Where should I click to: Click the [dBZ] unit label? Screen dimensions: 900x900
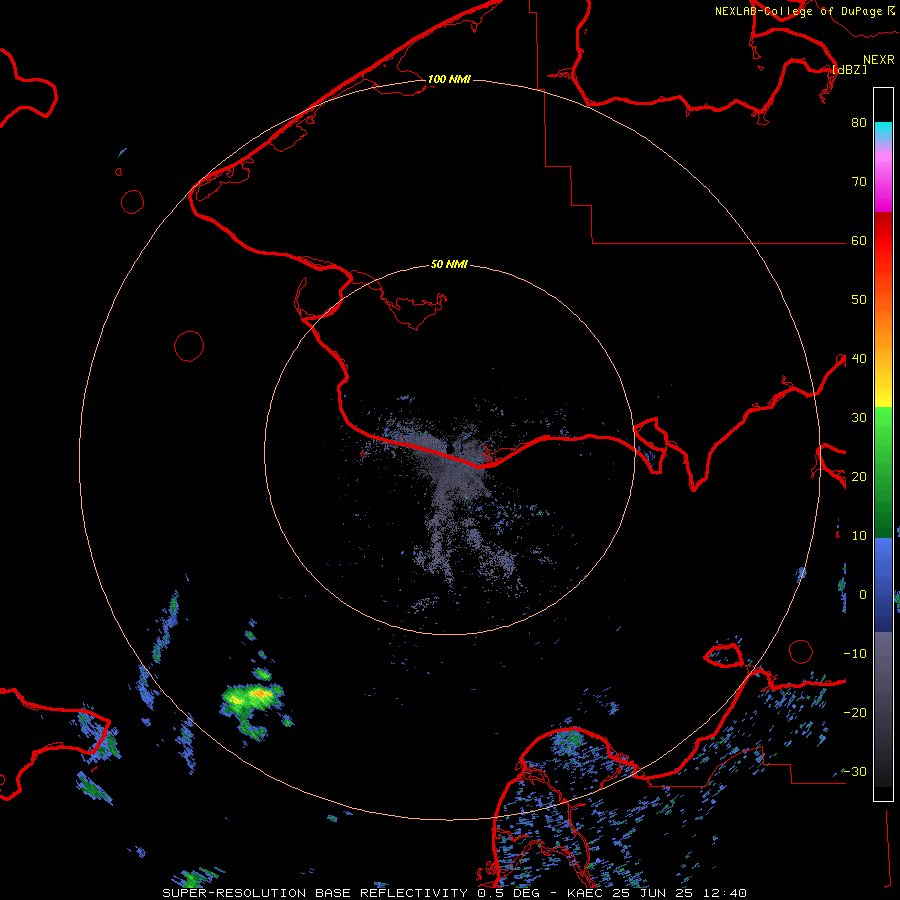coord(849,69)
